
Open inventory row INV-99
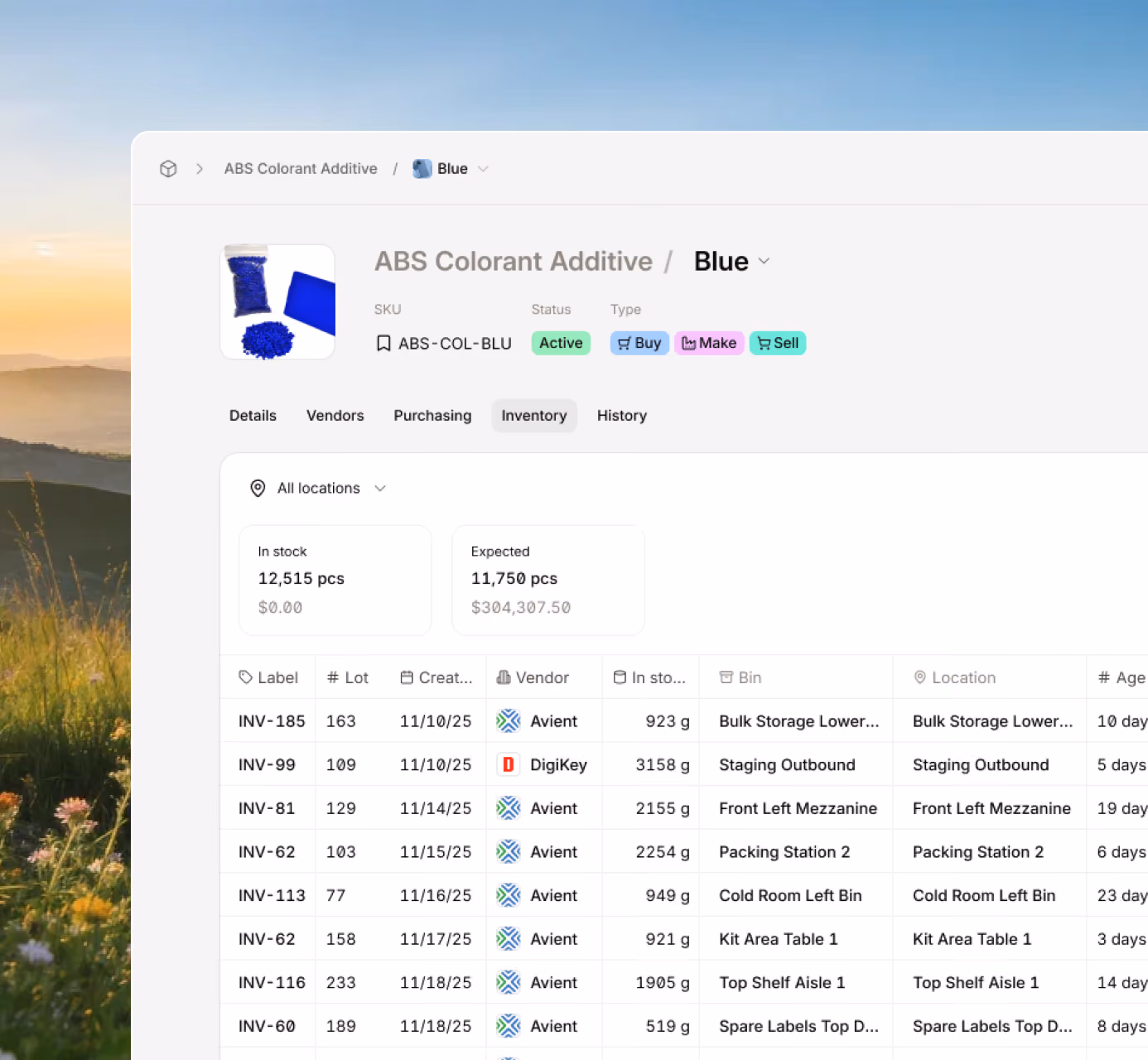click(x=684, y=765)
